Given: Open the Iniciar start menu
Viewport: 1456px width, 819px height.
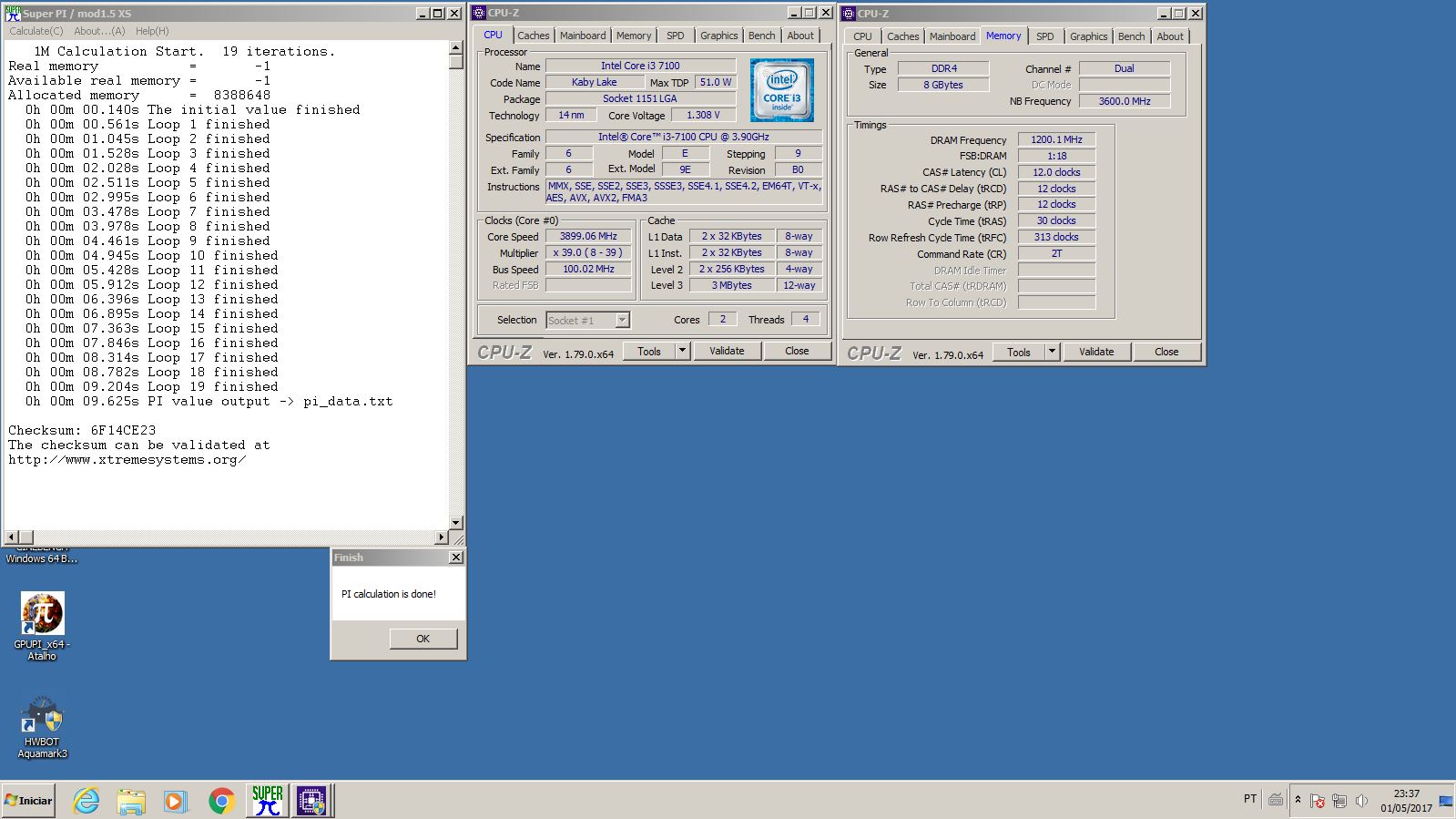Looking at the screenshot, I should pyautogui.click(x=28, y=801).
